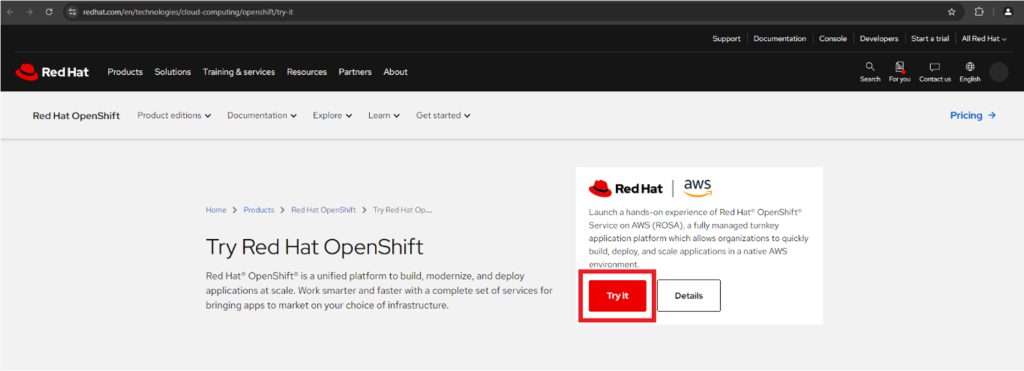Image resolution: width=1024 pixels, height=371 pixels.
Task: Expand the Product editions dropdown
Action: (174, 116)
